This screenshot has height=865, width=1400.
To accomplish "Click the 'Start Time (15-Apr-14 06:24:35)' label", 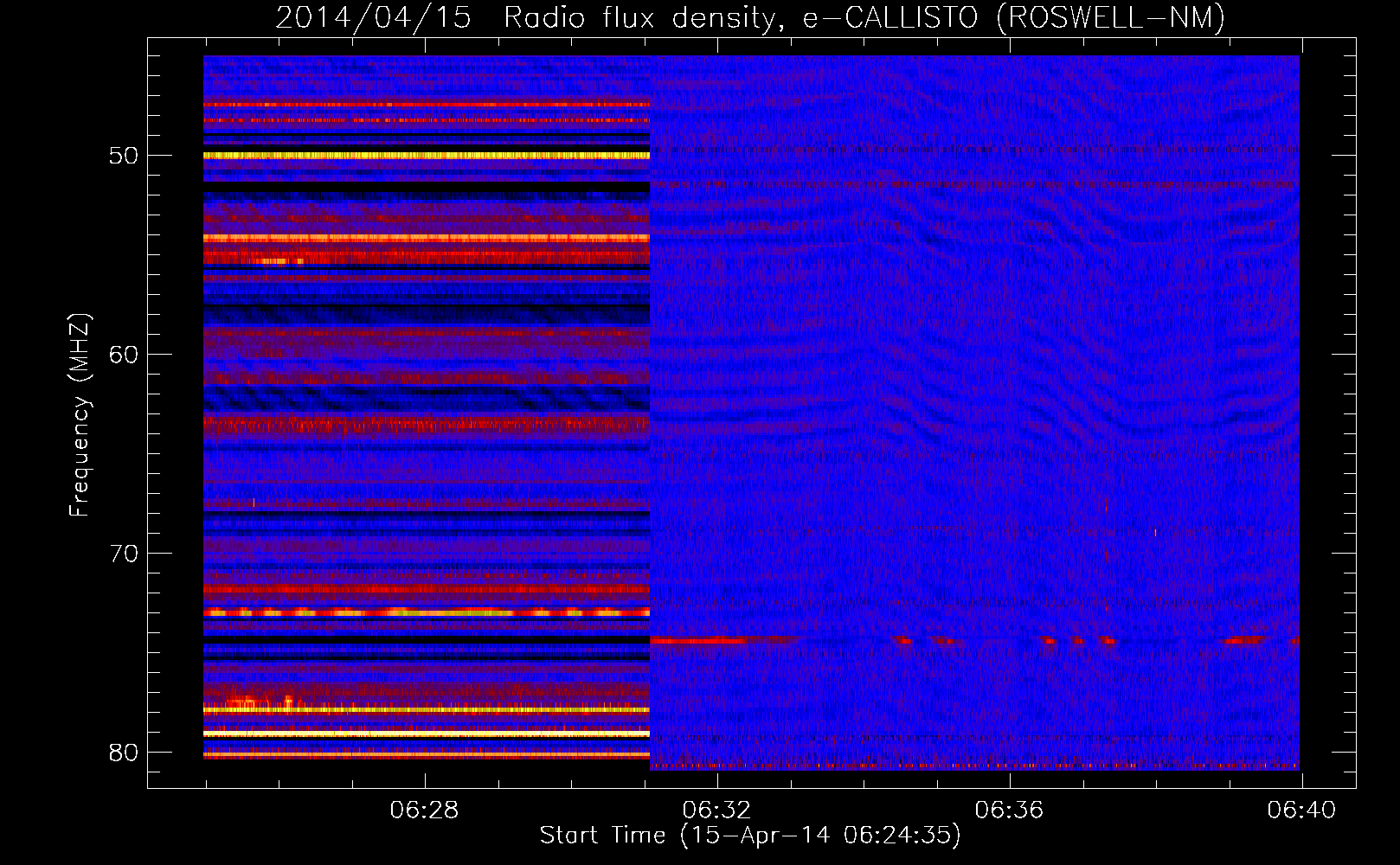I will pyautogui.click(x=750, y=836).
